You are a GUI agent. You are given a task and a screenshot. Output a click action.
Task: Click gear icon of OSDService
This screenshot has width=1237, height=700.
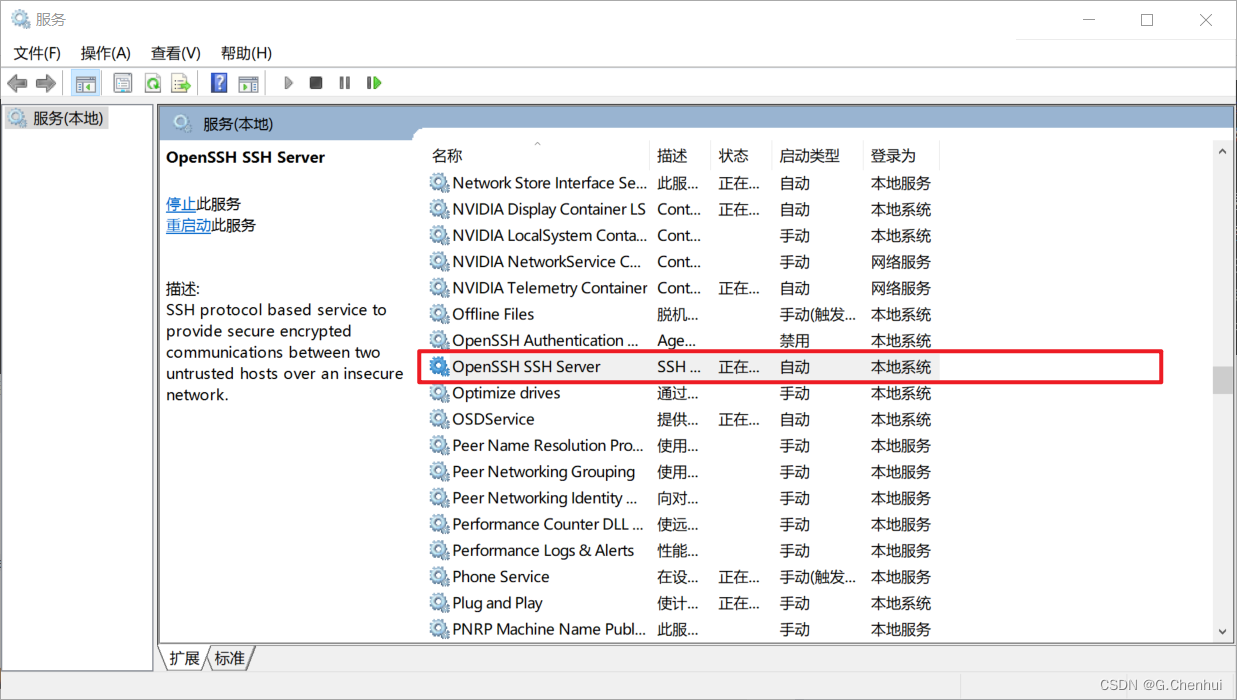click(x=439, y=419)
